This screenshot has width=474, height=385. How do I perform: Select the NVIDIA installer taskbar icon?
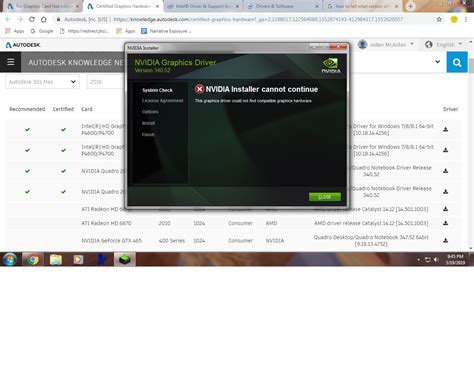pos(125,259)
